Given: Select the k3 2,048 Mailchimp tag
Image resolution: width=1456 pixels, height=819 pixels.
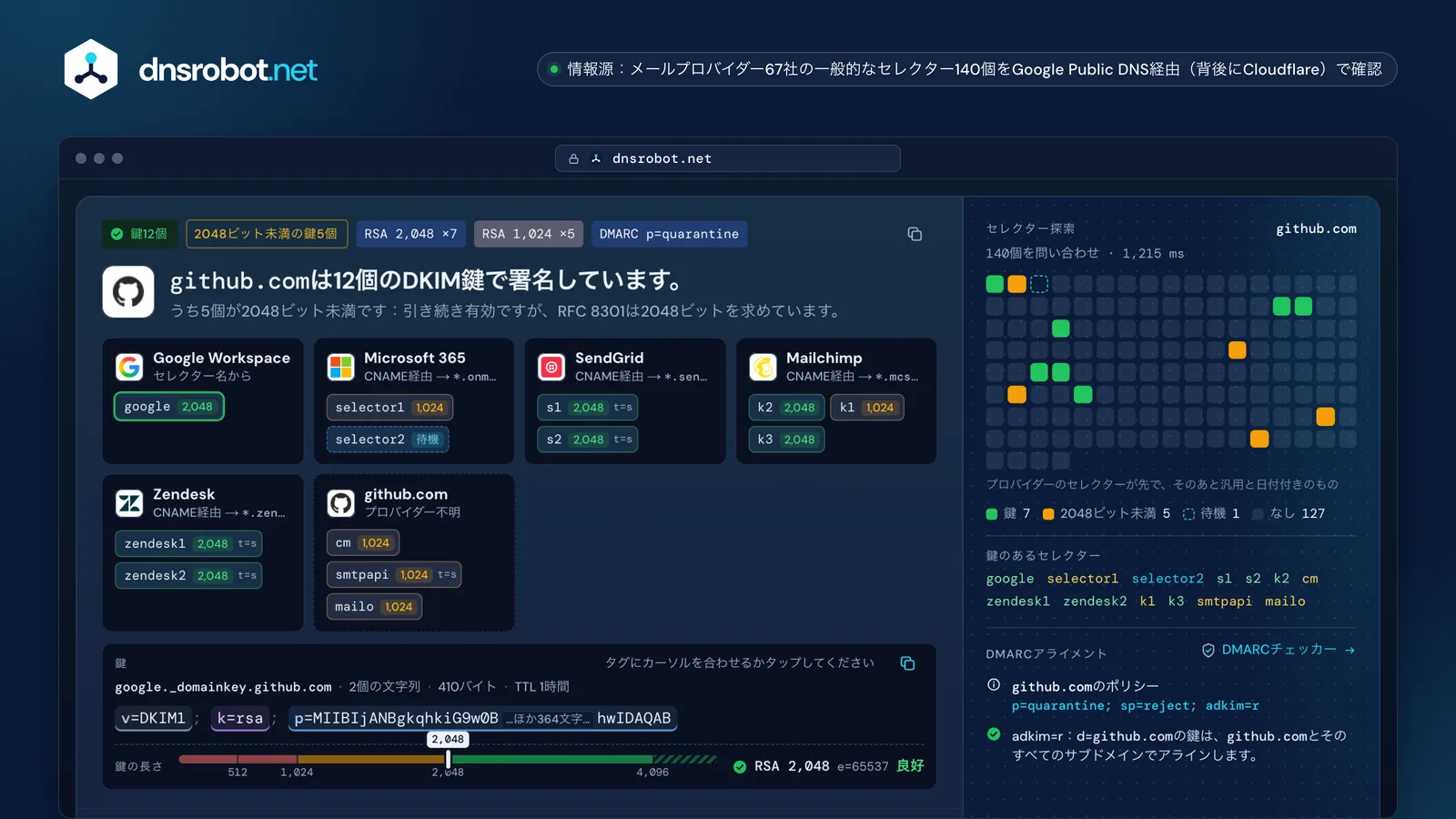Looking at the screenshot, I should 786,439.
